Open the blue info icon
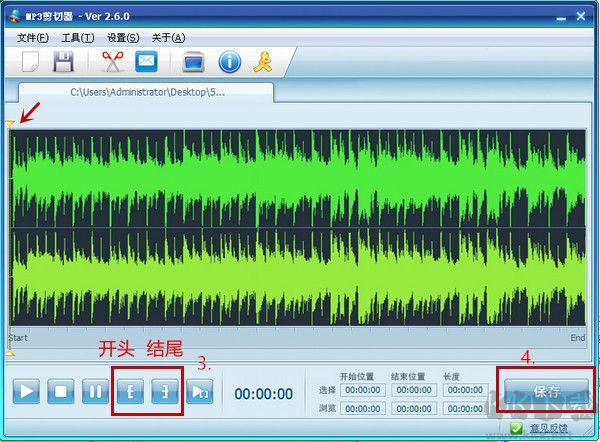The width and height of the screenshot is (600, 442). 229,62
